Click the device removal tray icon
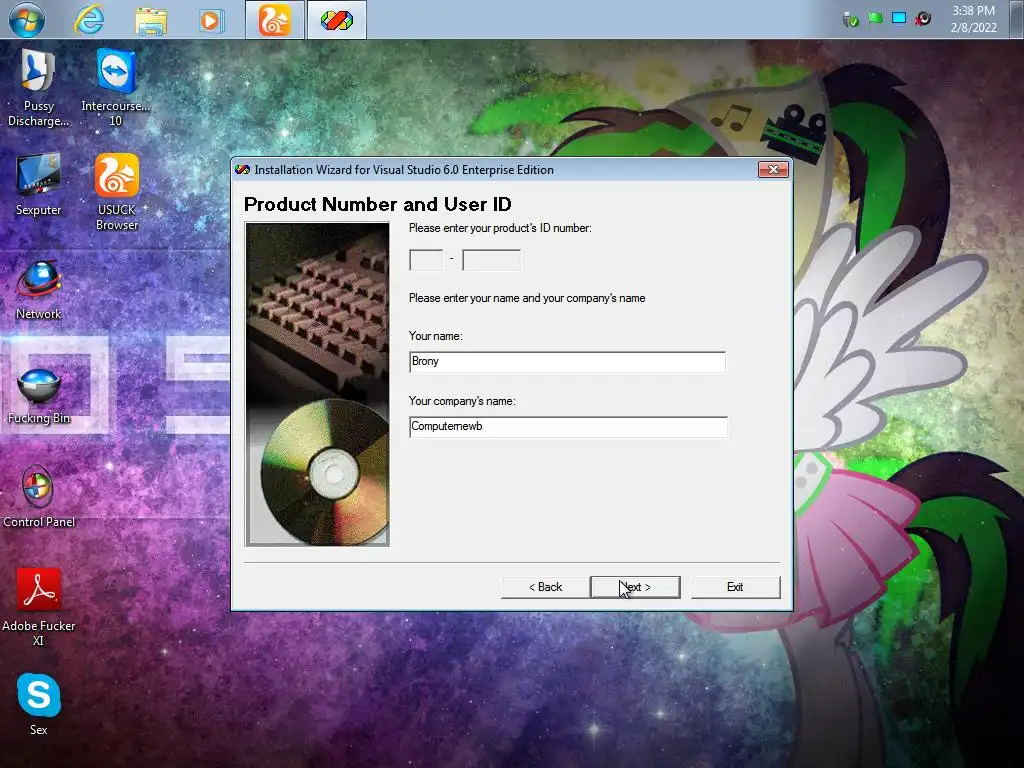 [x=850, y=20]
